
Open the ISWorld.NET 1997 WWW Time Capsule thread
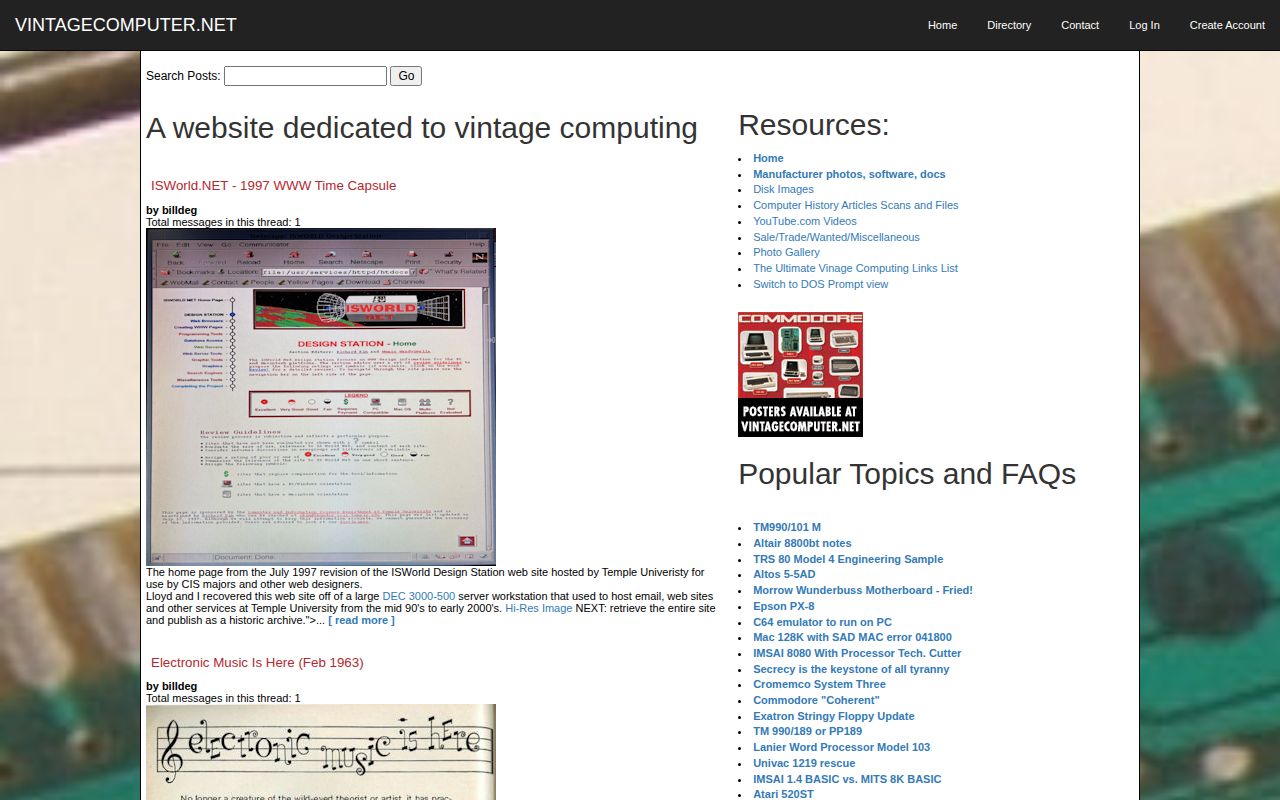point(273,185)
